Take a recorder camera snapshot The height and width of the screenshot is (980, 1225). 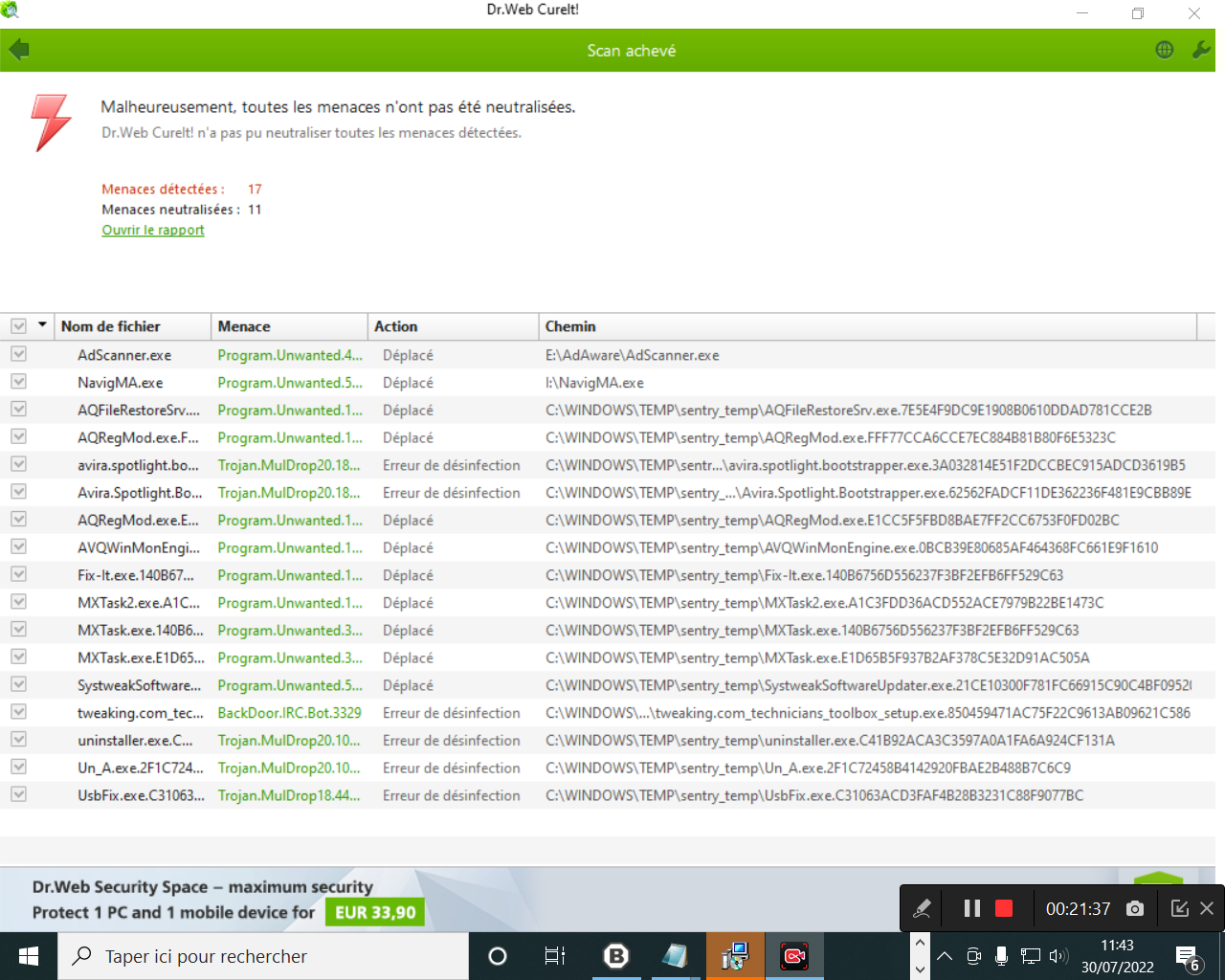coord(1135,908)
